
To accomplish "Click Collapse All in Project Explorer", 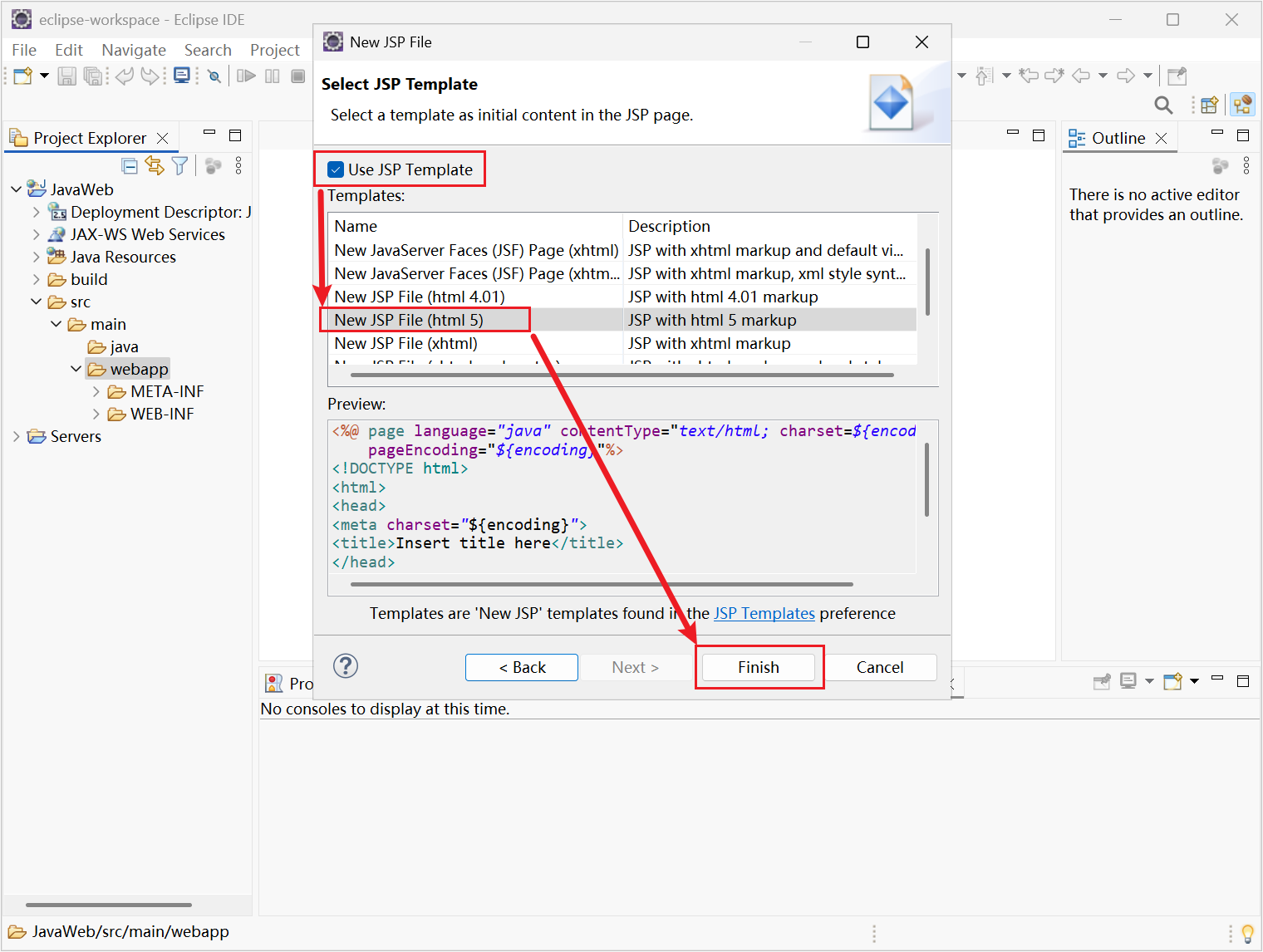I will tap(130, 166).
